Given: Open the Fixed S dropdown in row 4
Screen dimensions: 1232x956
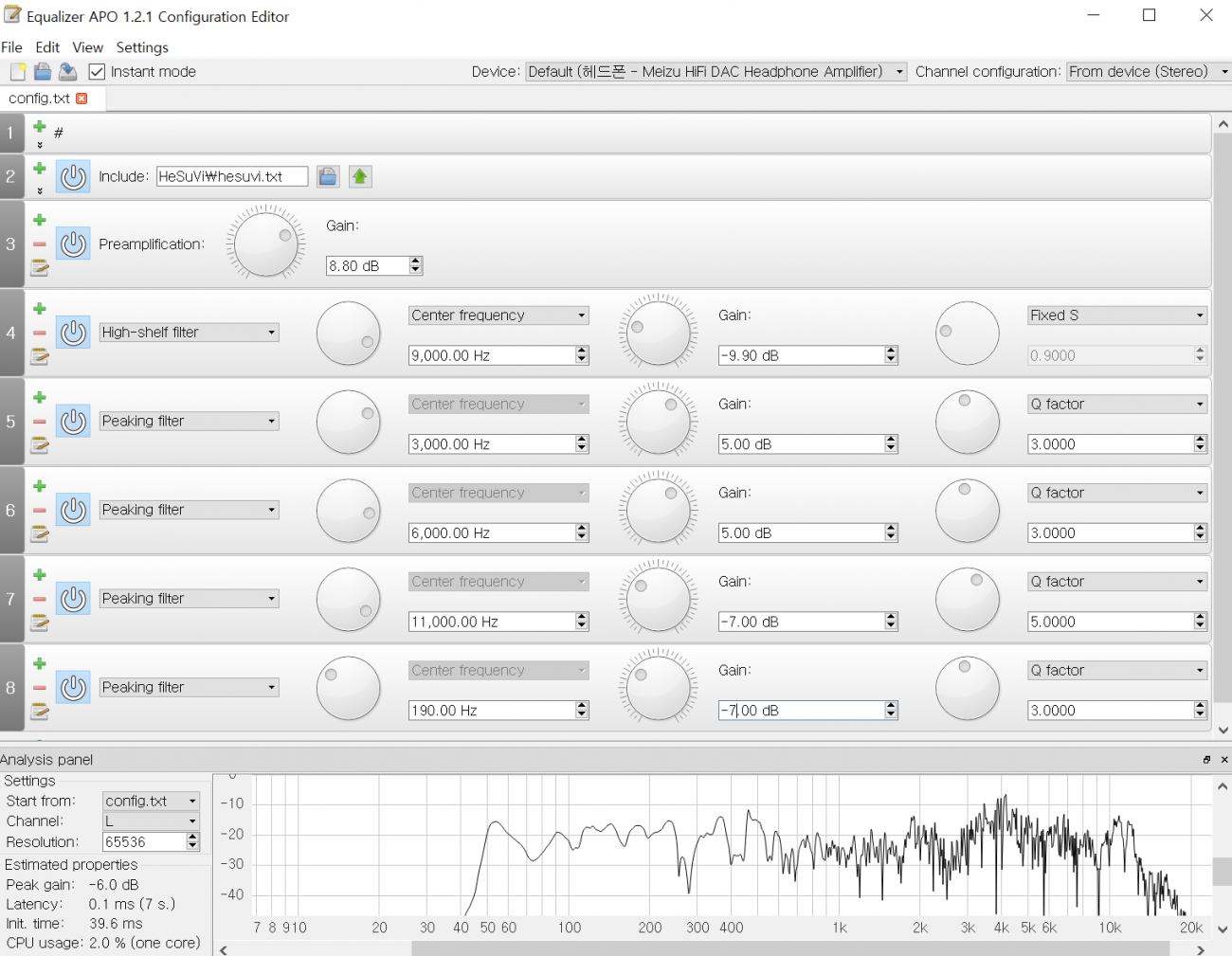Looking at the screenshot, I should [x=1117, y=316].
